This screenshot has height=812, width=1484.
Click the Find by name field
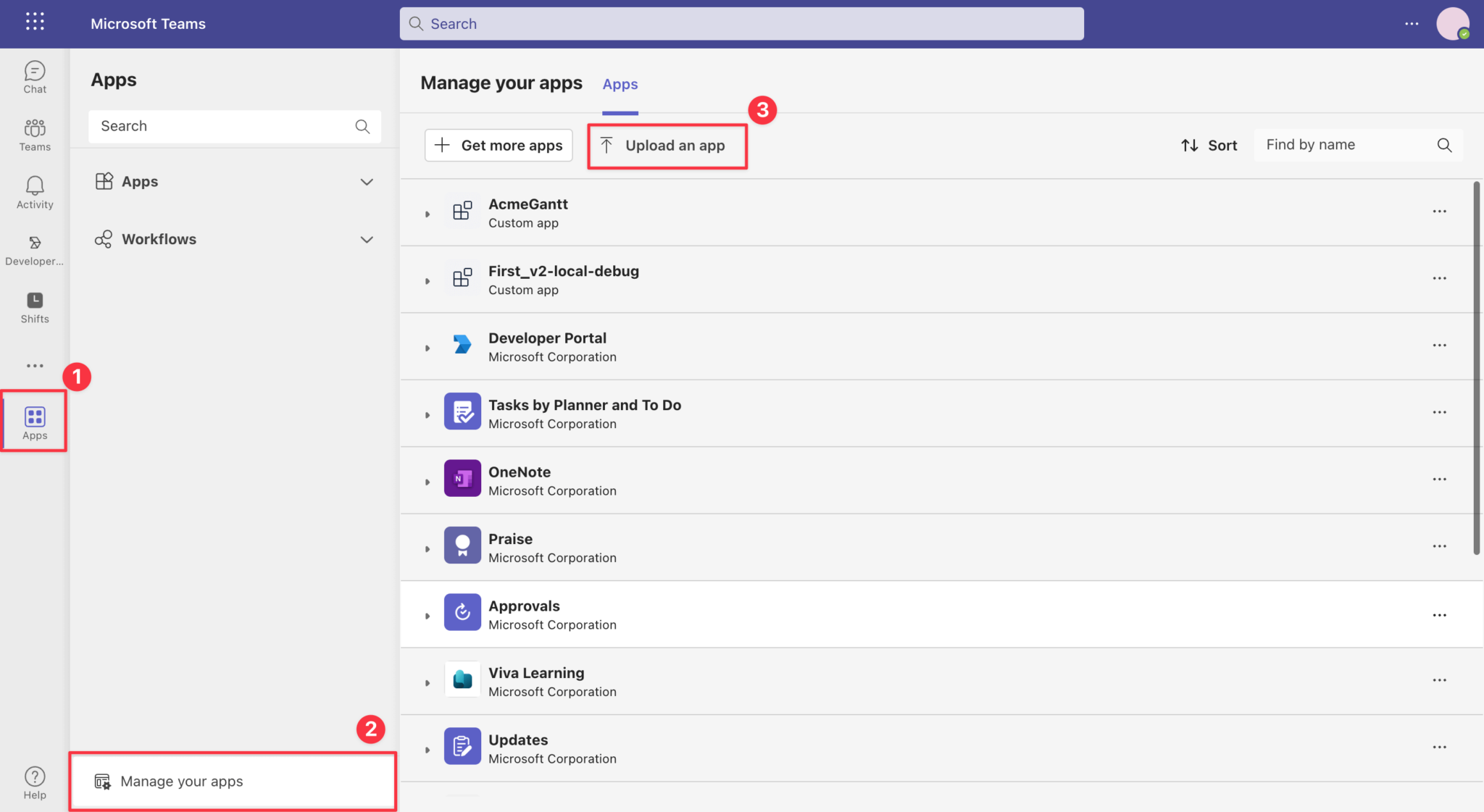1358,145
